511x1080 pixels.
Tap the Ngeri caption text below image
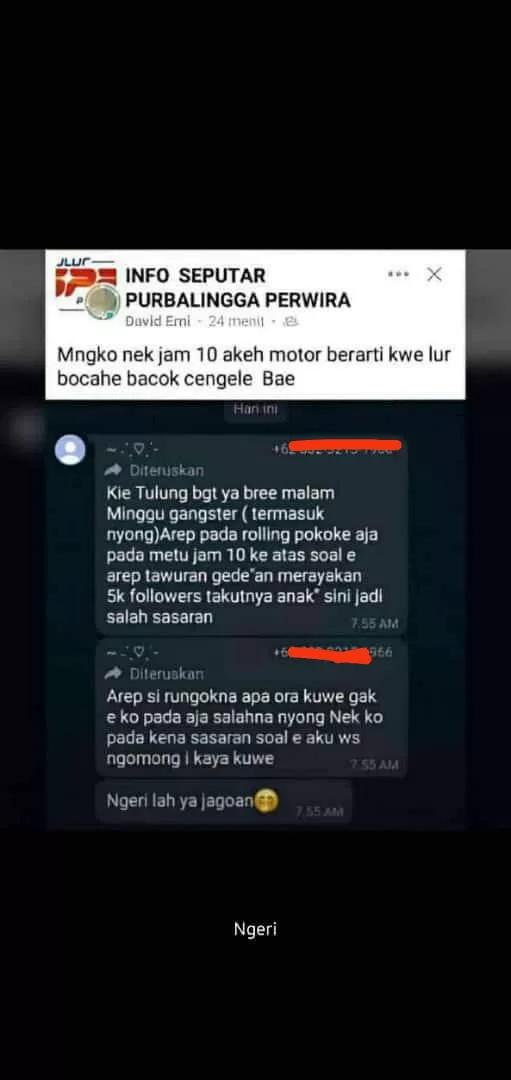(256, 929)
